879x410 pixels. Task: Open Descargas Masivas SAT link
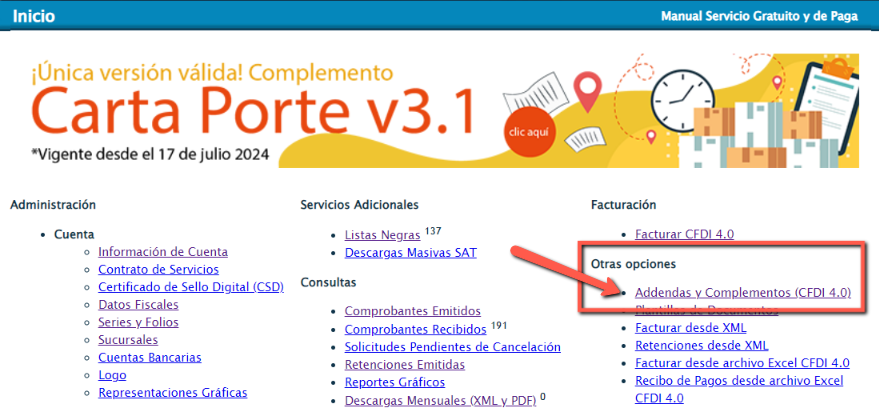(411, 253)
